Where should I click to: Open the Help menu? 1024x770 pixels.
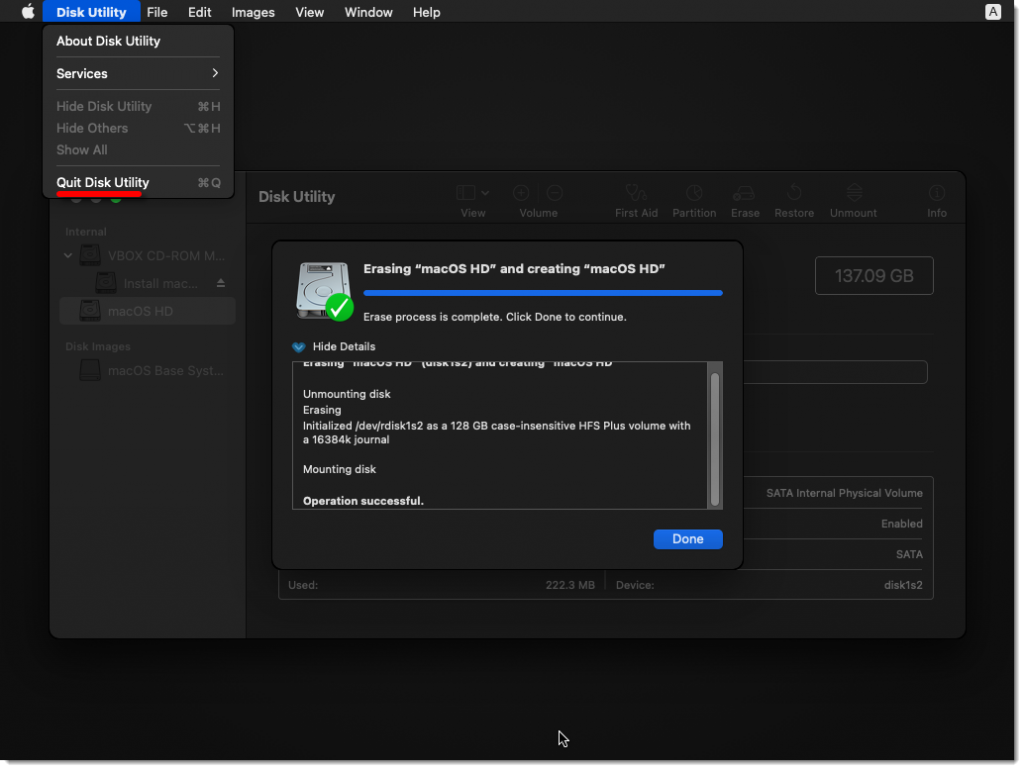[x=426, y=12]
